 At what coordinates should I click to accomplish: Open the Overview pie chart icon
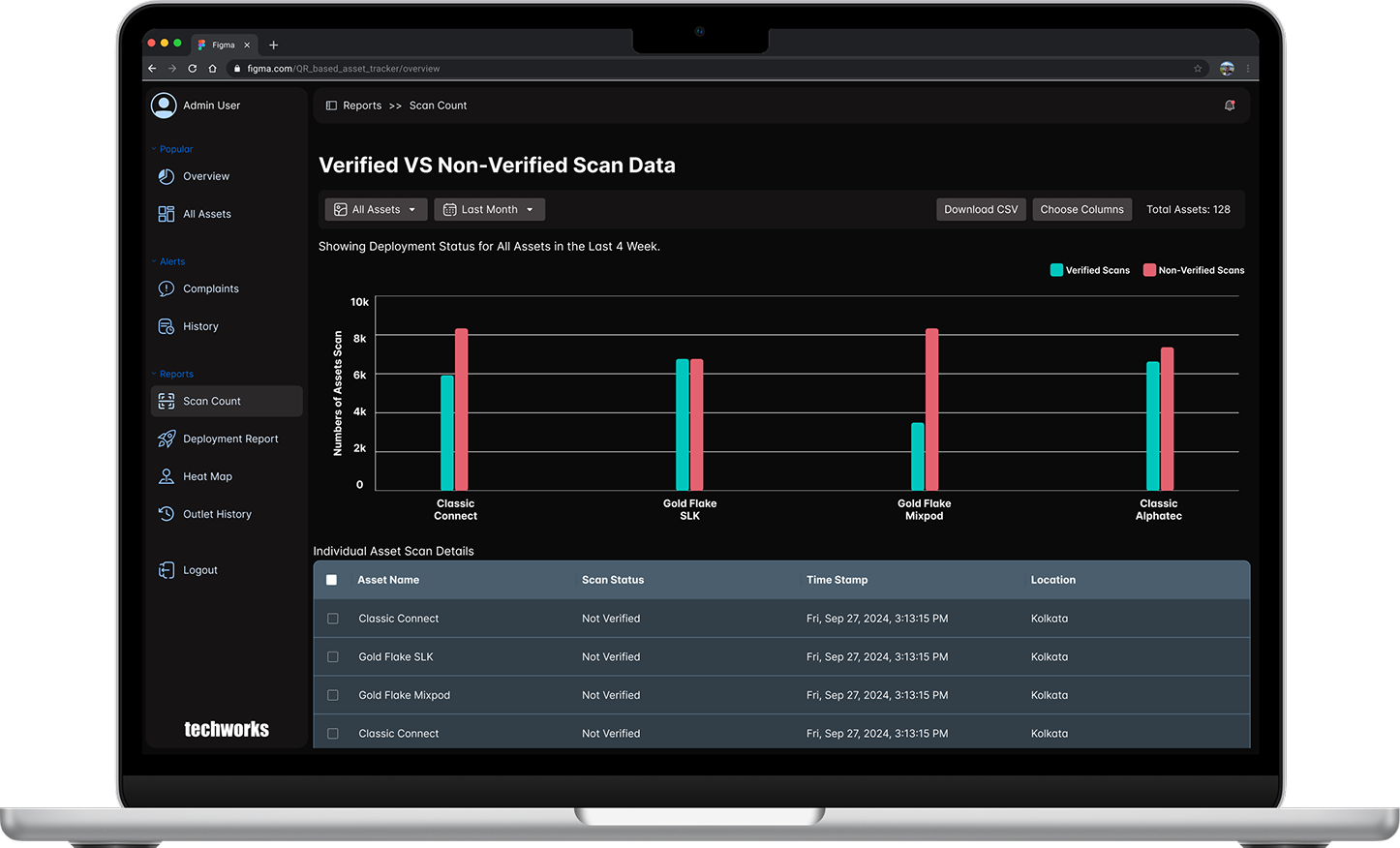[167, 176]
